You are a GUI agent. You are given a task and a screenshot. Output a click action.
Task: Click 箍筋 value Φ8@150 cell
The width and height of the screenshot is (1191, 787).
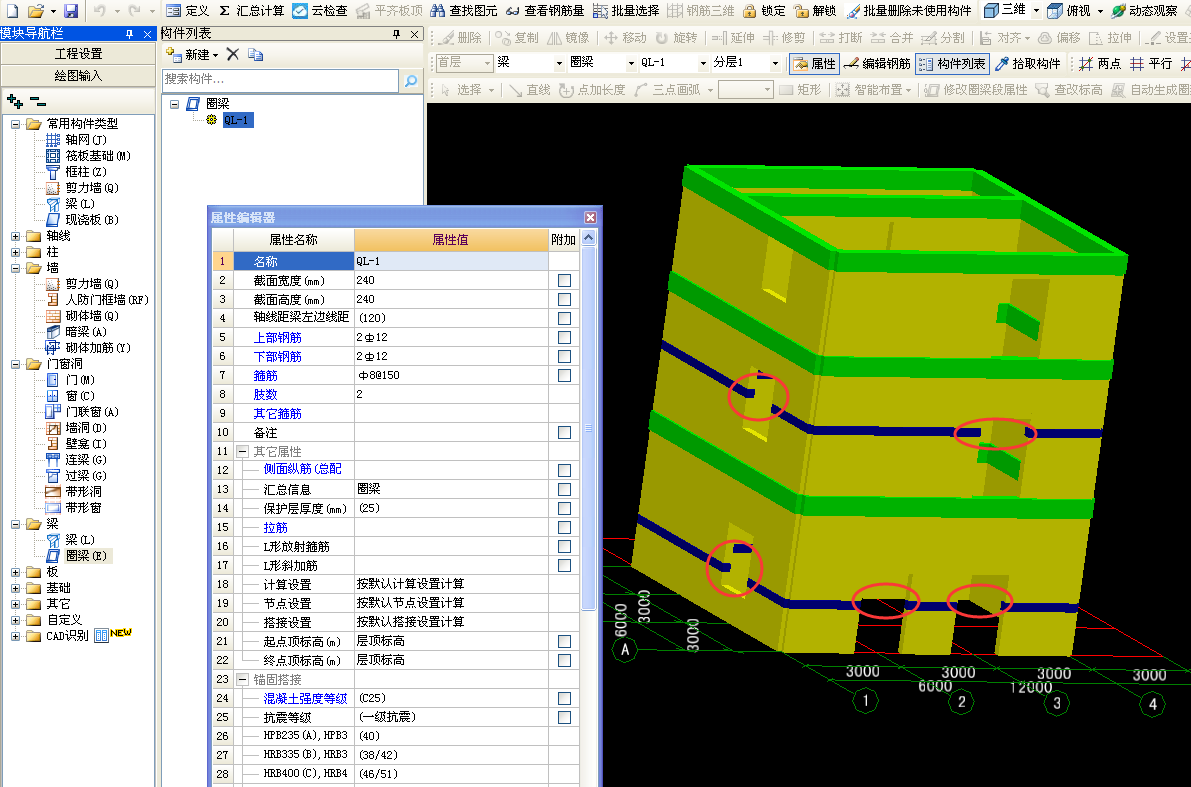(451, 375)
